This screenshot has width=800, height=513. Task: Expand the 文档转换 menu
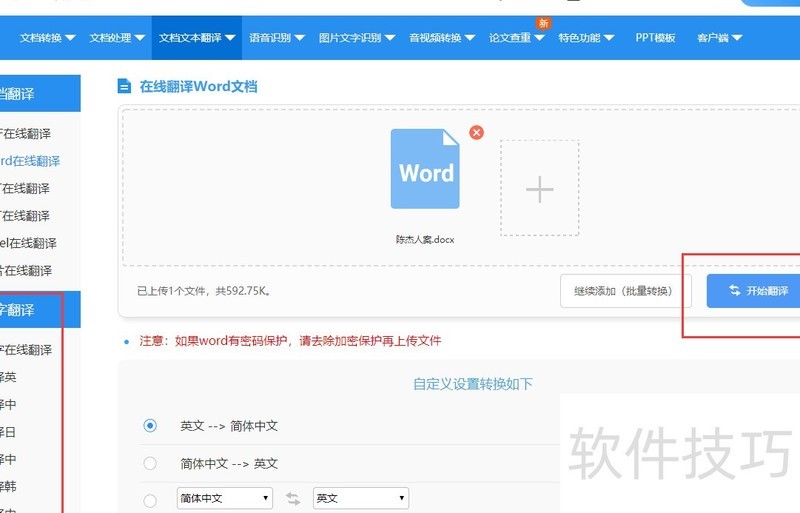click(47, 38)
